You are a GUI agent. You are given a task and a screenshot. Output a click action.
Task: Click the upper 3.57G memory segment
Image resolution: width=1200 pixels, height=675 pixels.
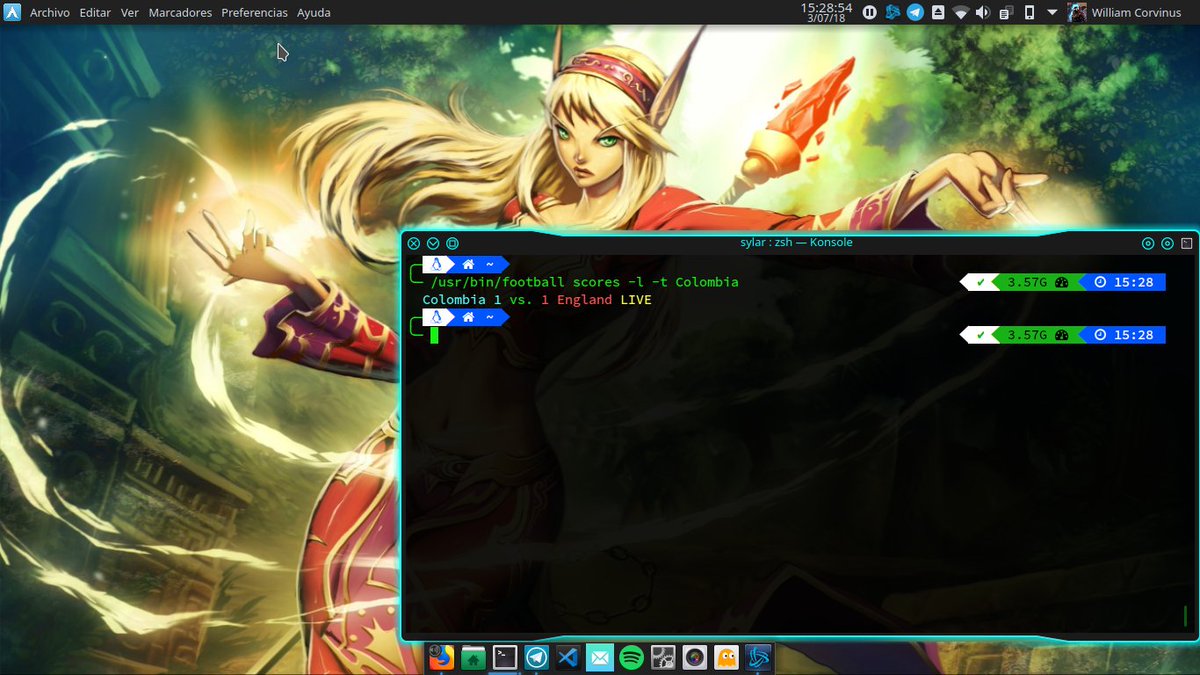click(1038, 282)
